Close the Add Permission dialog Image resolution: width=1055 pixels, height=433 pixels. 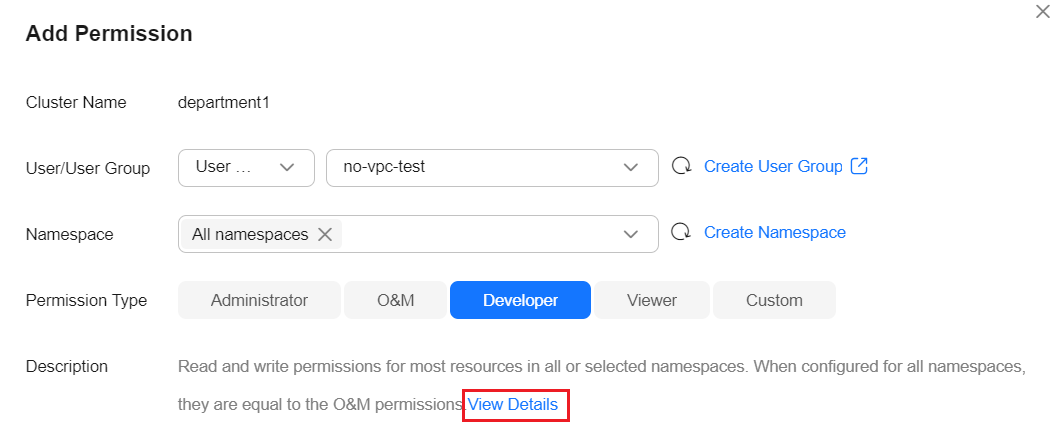[1042, 11]
